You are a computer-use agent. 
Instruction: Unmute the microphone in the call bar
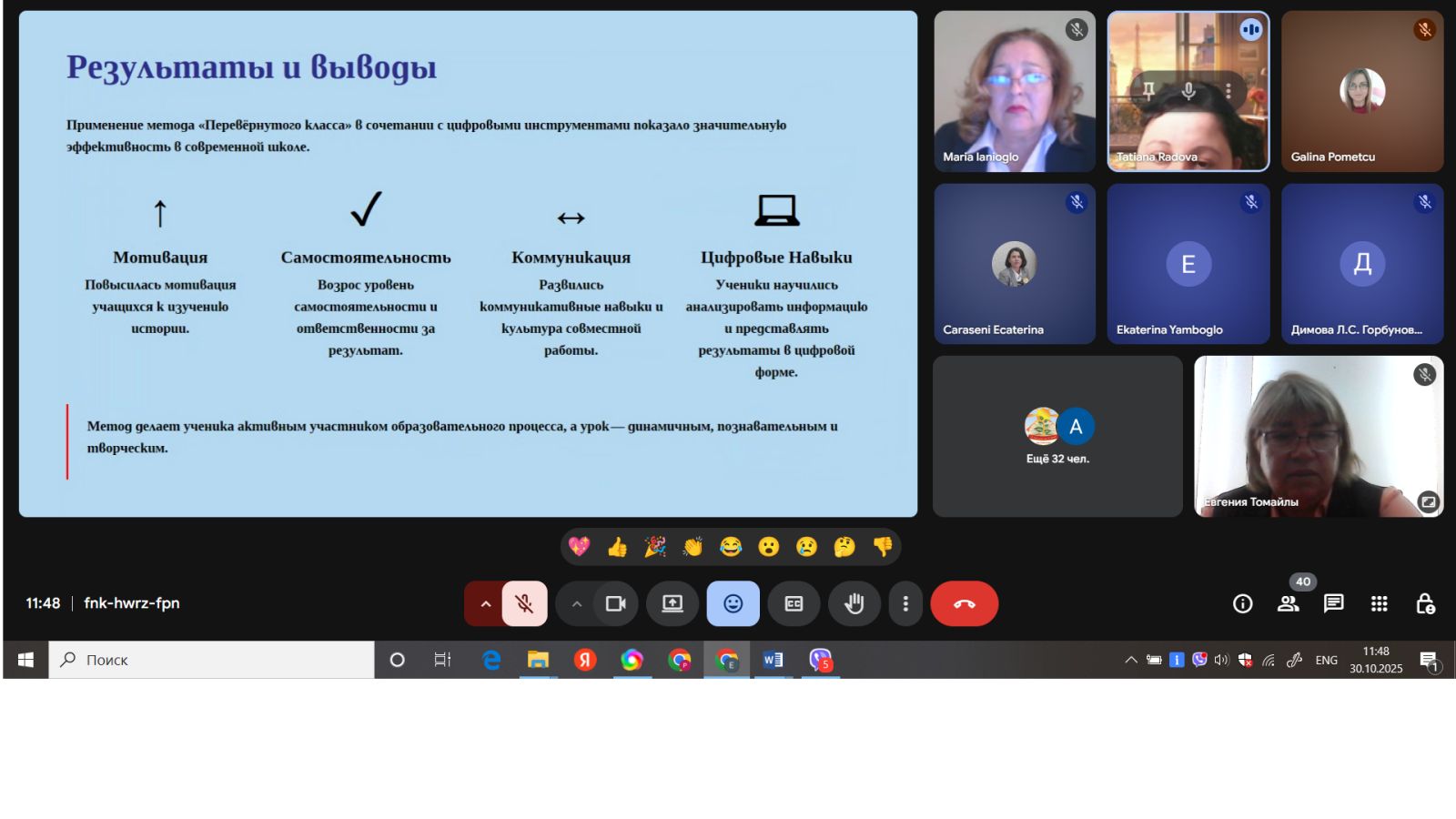524,603
